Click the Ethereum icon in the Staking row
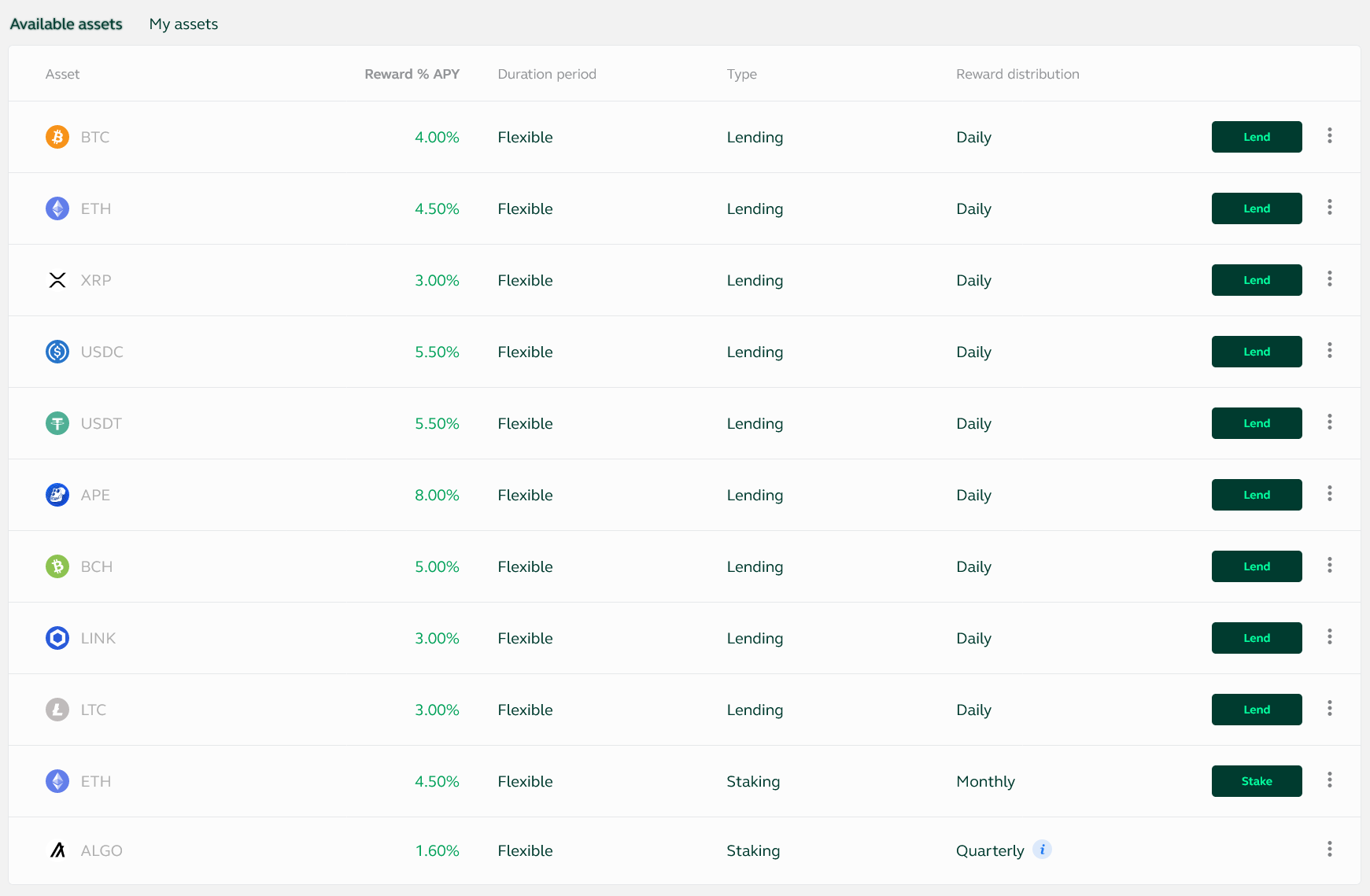Screen dimensions: 1370x896 point(57,781)
